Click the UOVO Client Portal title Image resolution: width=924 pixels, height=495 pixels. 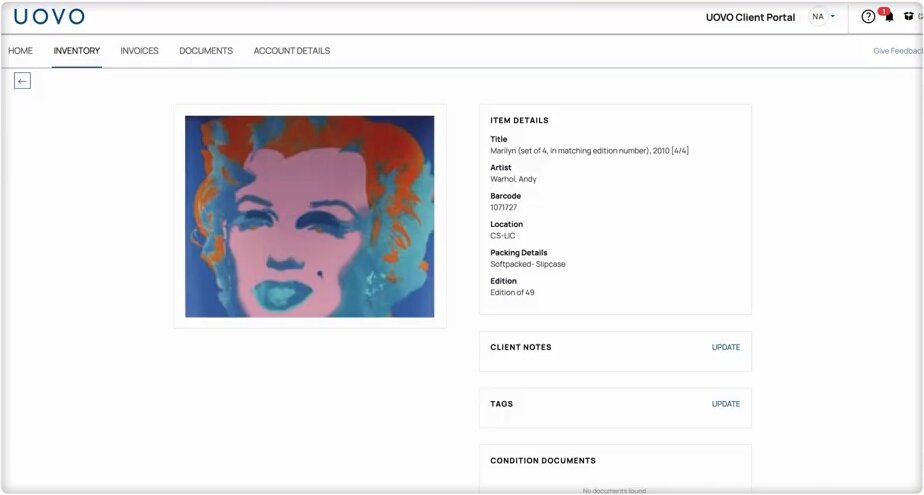[x=751, y=17]
